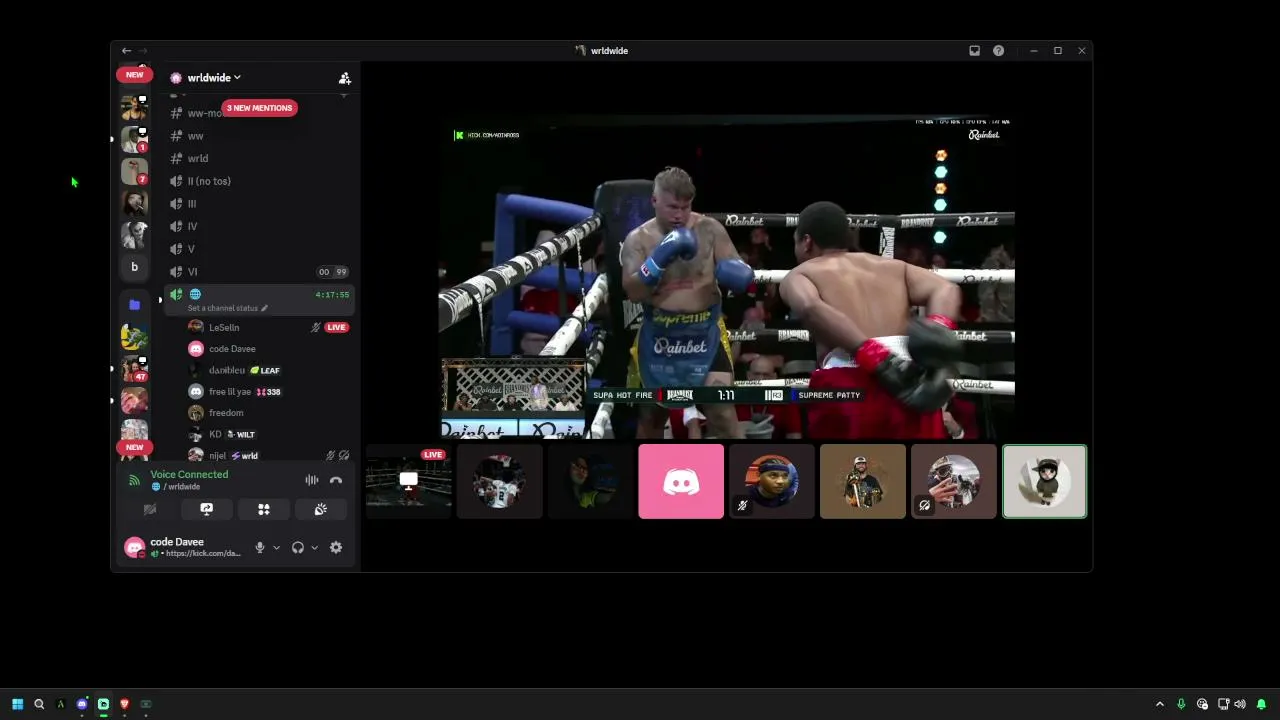Select the muted headband player avatar tile
Image resolution: width=1280 pixels, height=720 pixels.
772,482
